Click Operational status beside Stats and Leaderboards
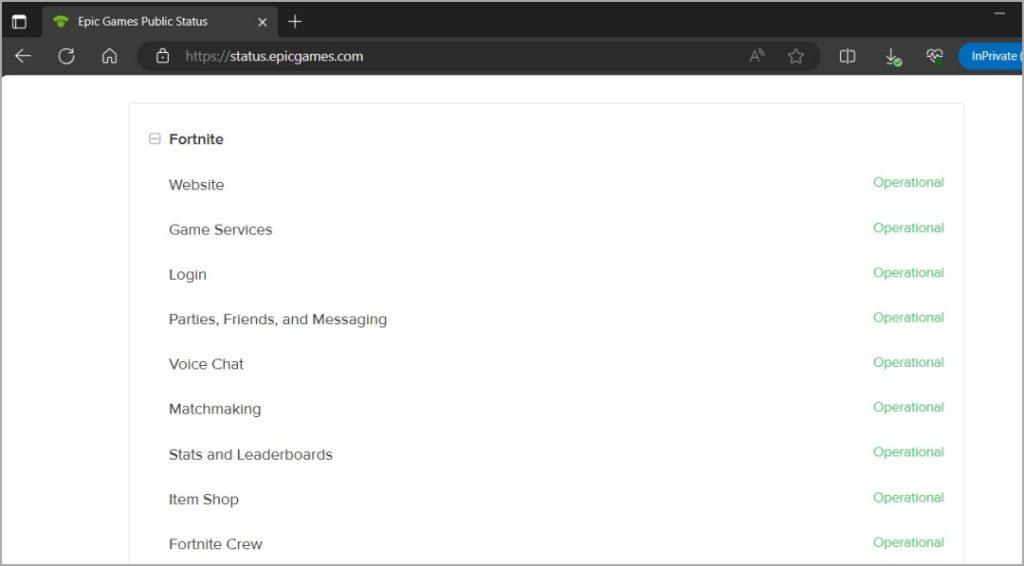Image resolution: width=1024 pixels, height=566 pixels. [908, 452]
